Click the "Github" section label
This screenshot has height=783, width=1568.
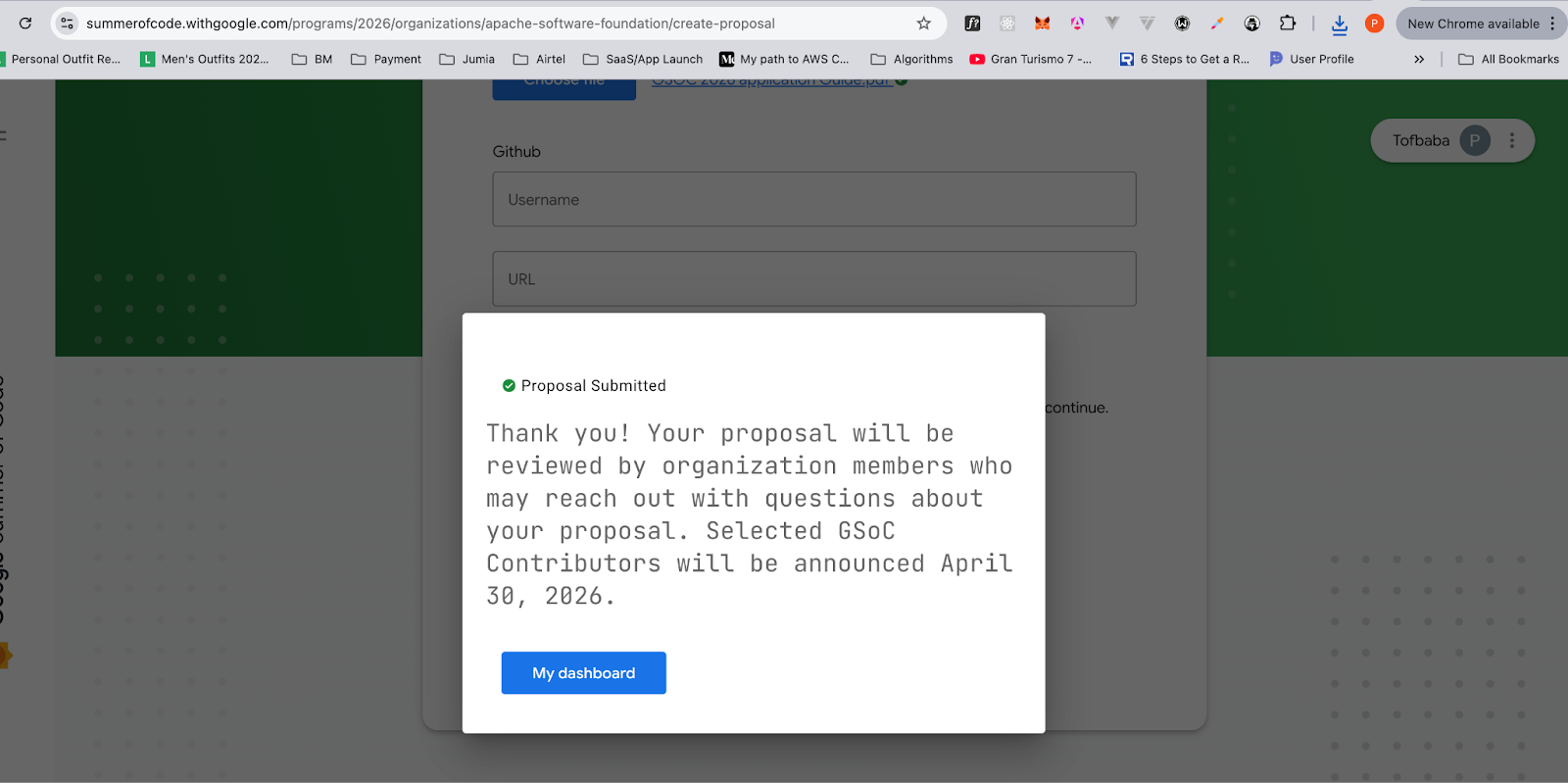pyautogui.click(x=516, y=152)
